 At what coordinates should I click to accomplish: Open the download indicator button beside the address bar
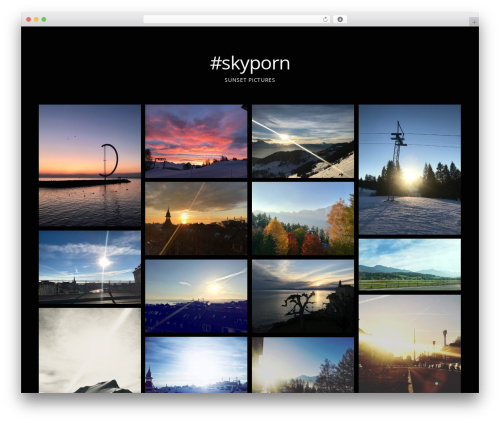coord(340,19)
